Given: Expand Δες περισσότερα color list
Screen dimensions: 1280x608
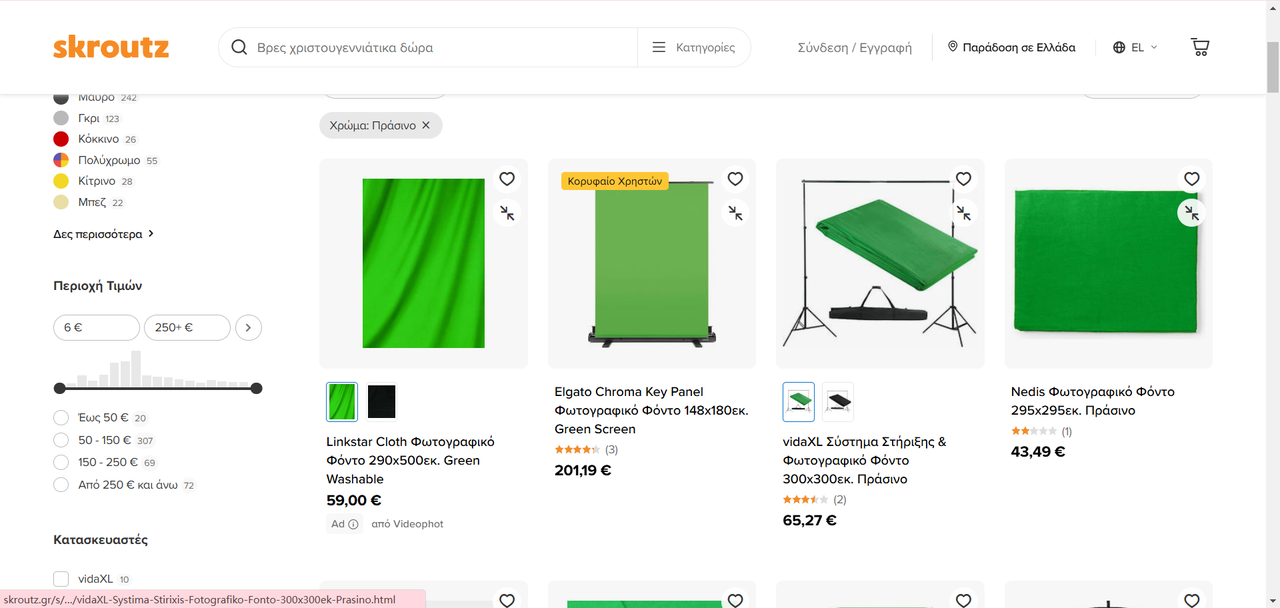Looking at the screenshot, I should coord(104,234).
